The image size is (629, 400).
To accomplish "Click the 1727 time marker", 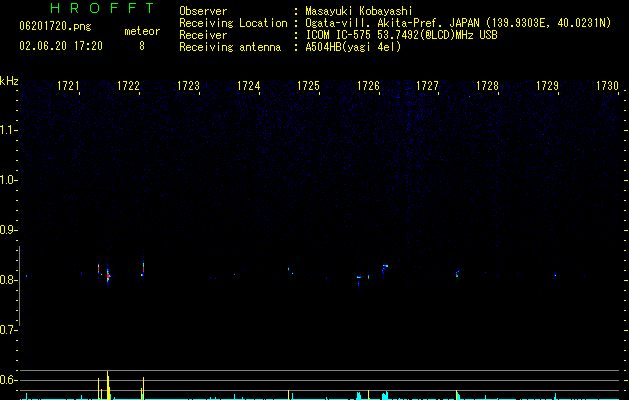I will tap(428, 86).
